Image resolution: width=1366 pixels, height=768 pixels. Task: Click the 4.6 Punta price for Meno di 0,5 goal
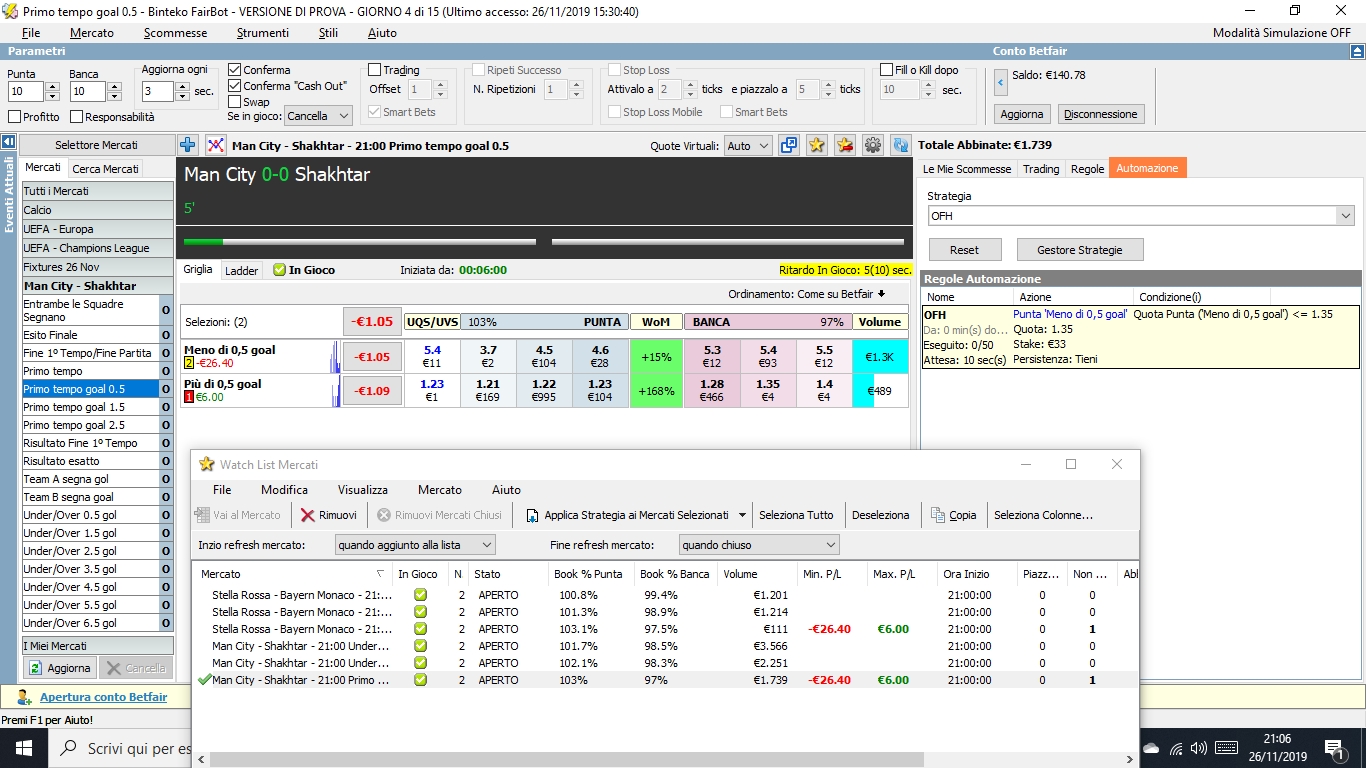600,356
